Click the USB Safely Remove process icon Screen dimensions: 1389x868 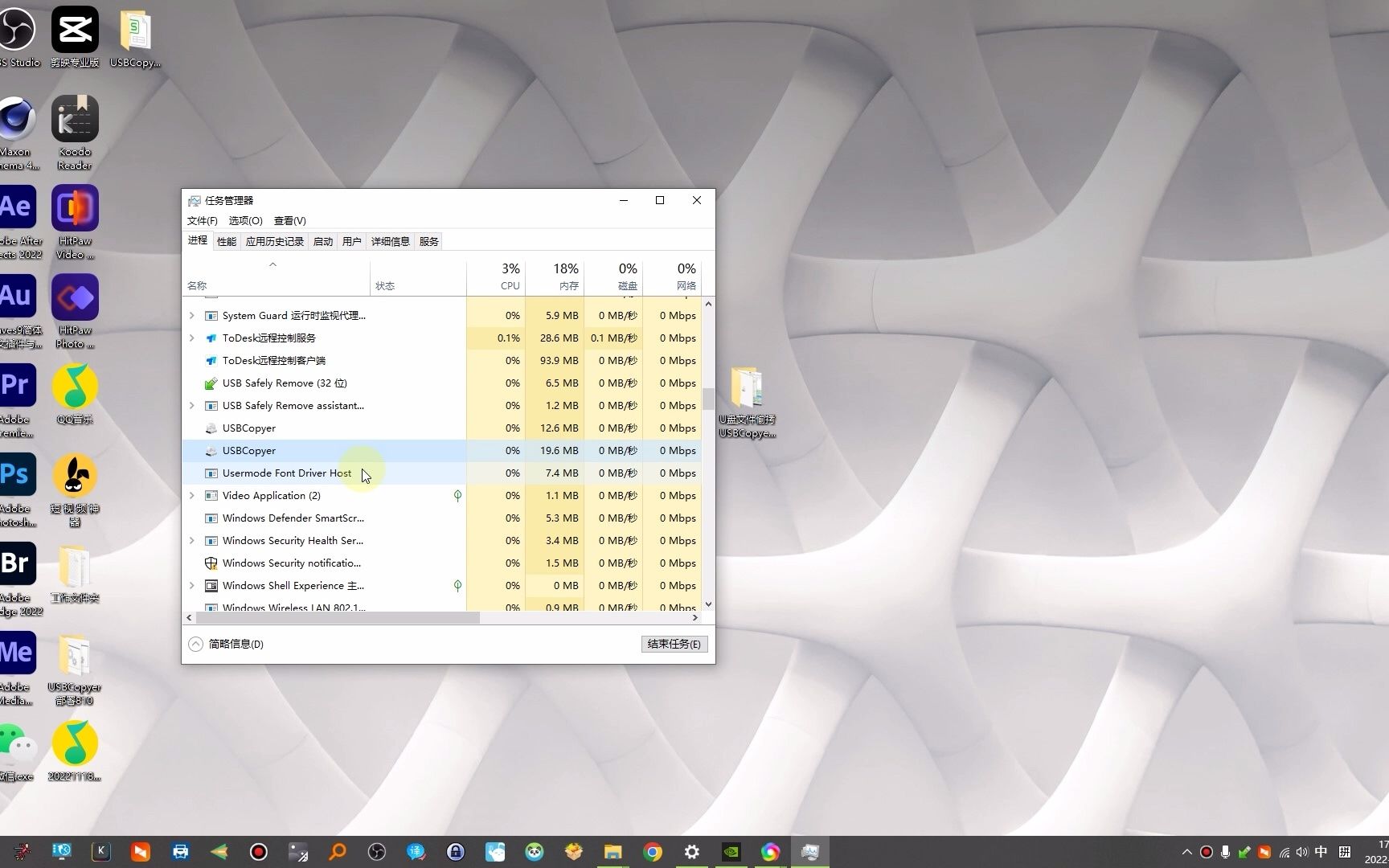coord(211,383)
